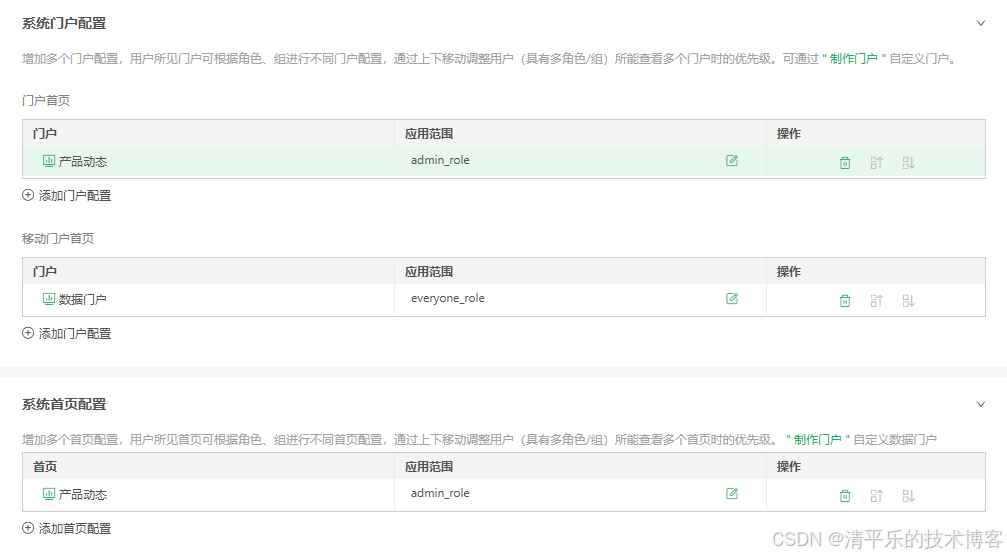
Task: Delete 产品动态 row in 门户首页 table
Action: tap(845, 163)
